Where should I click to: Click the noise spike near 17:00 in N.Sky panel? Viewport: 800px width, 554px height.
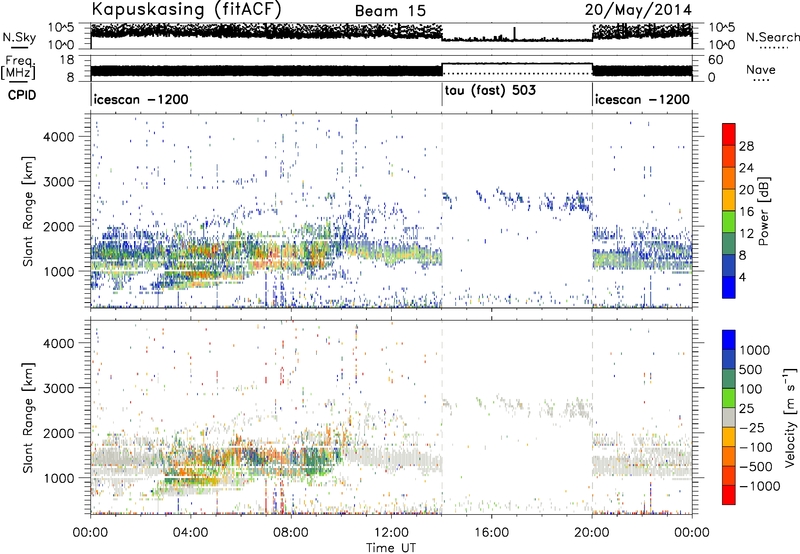tap(515, 33)
